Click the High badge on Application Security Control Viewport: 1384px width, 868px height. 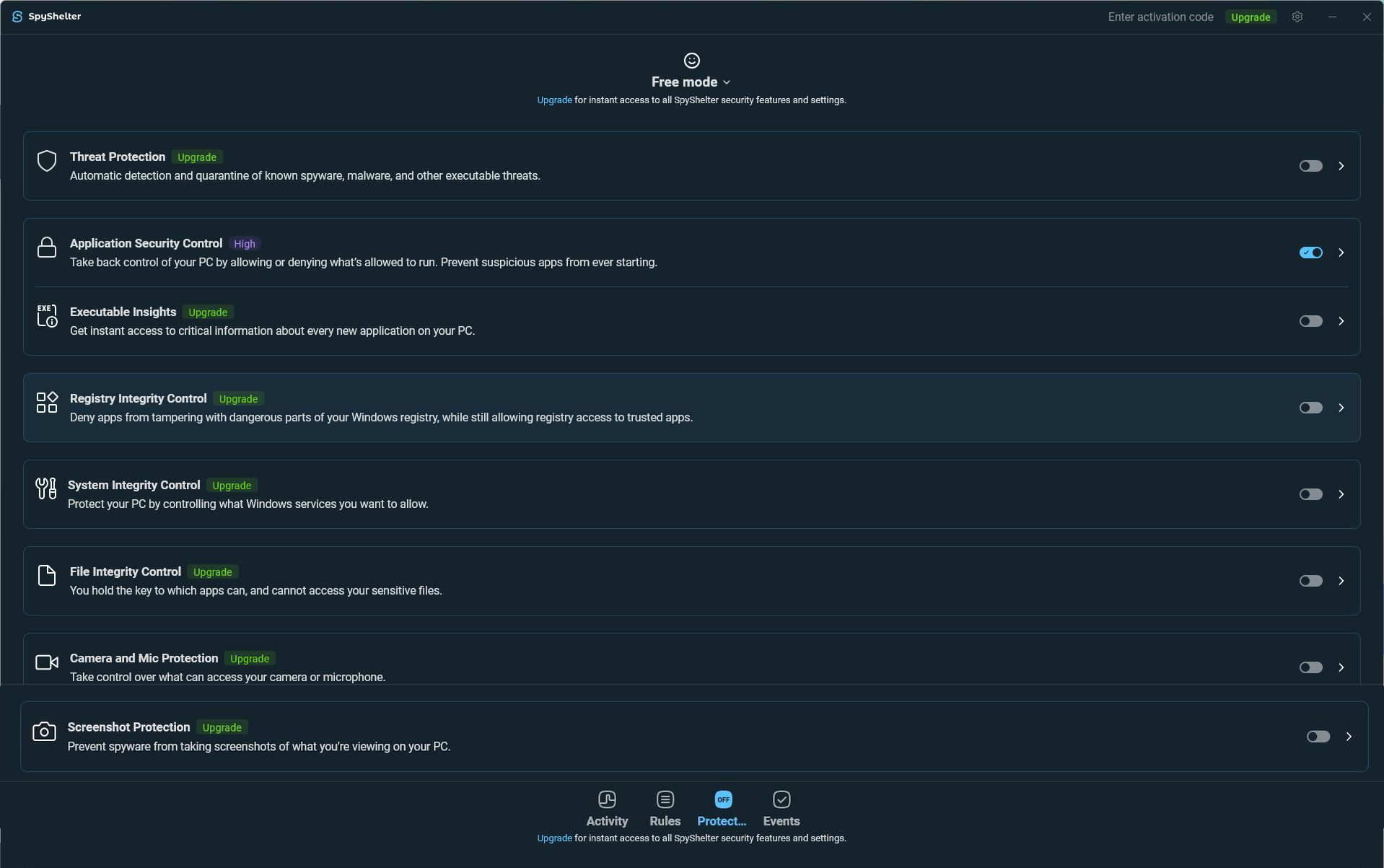tap(245, 244)
